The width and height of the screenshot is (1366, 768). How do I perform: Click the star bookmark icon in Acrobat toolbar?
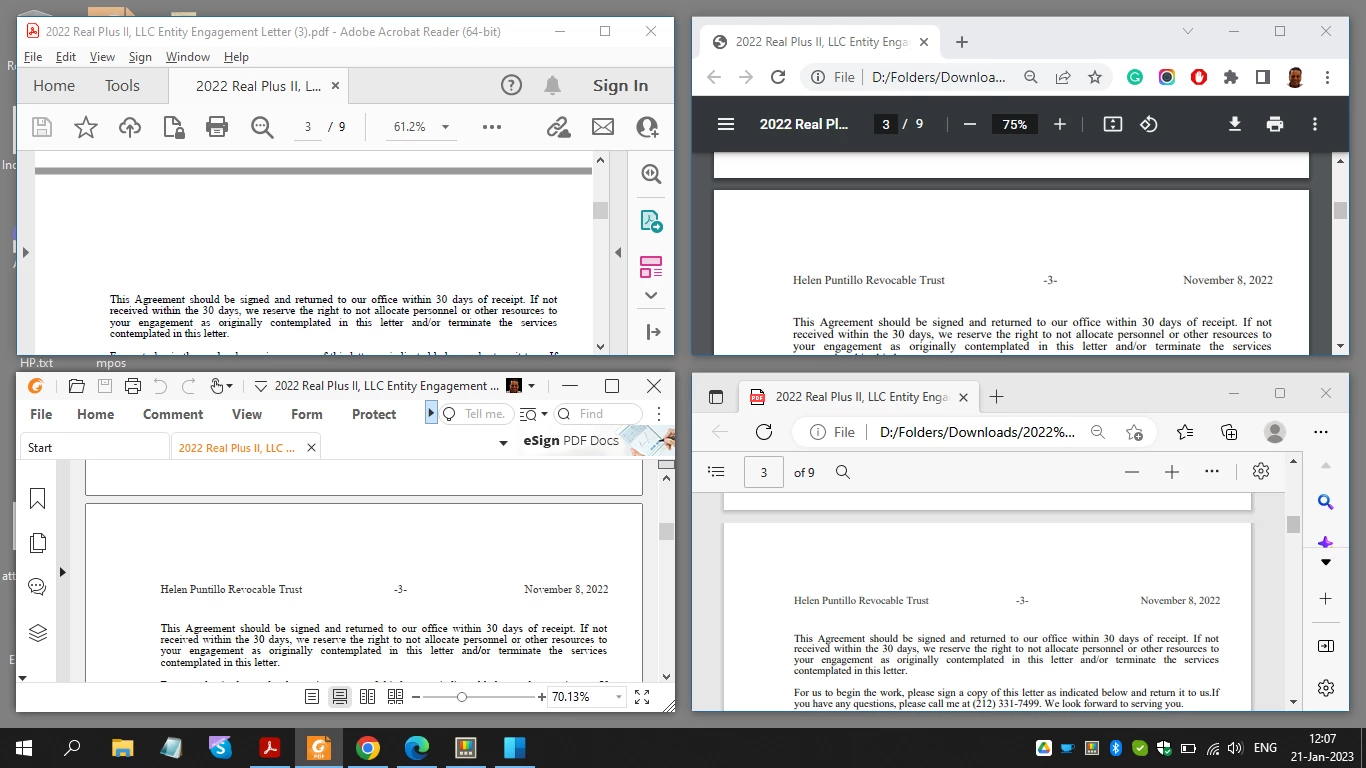(86, 127)
